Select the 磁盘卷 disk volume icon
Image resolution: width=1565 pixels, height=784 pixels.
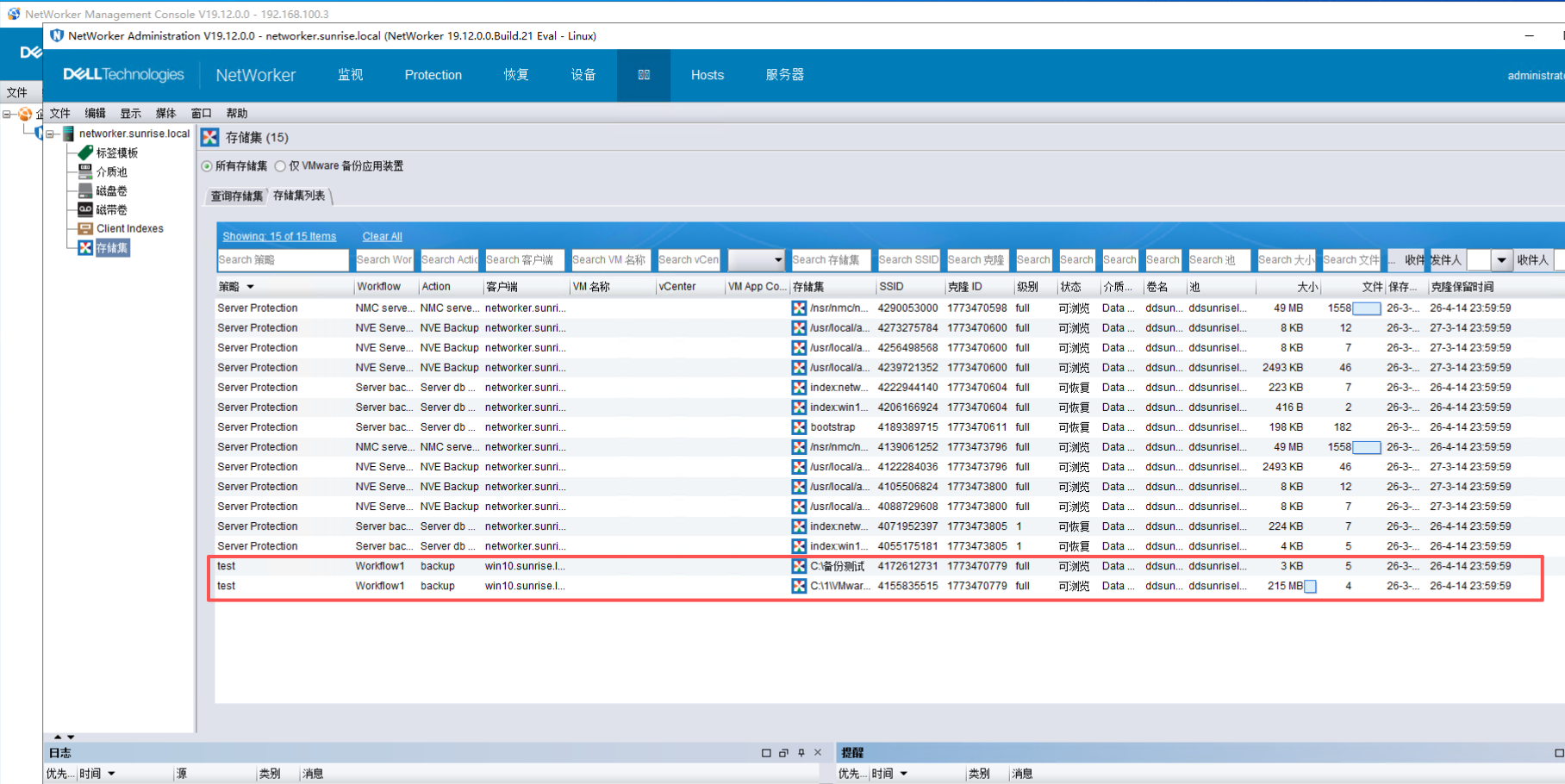(85, 190)
